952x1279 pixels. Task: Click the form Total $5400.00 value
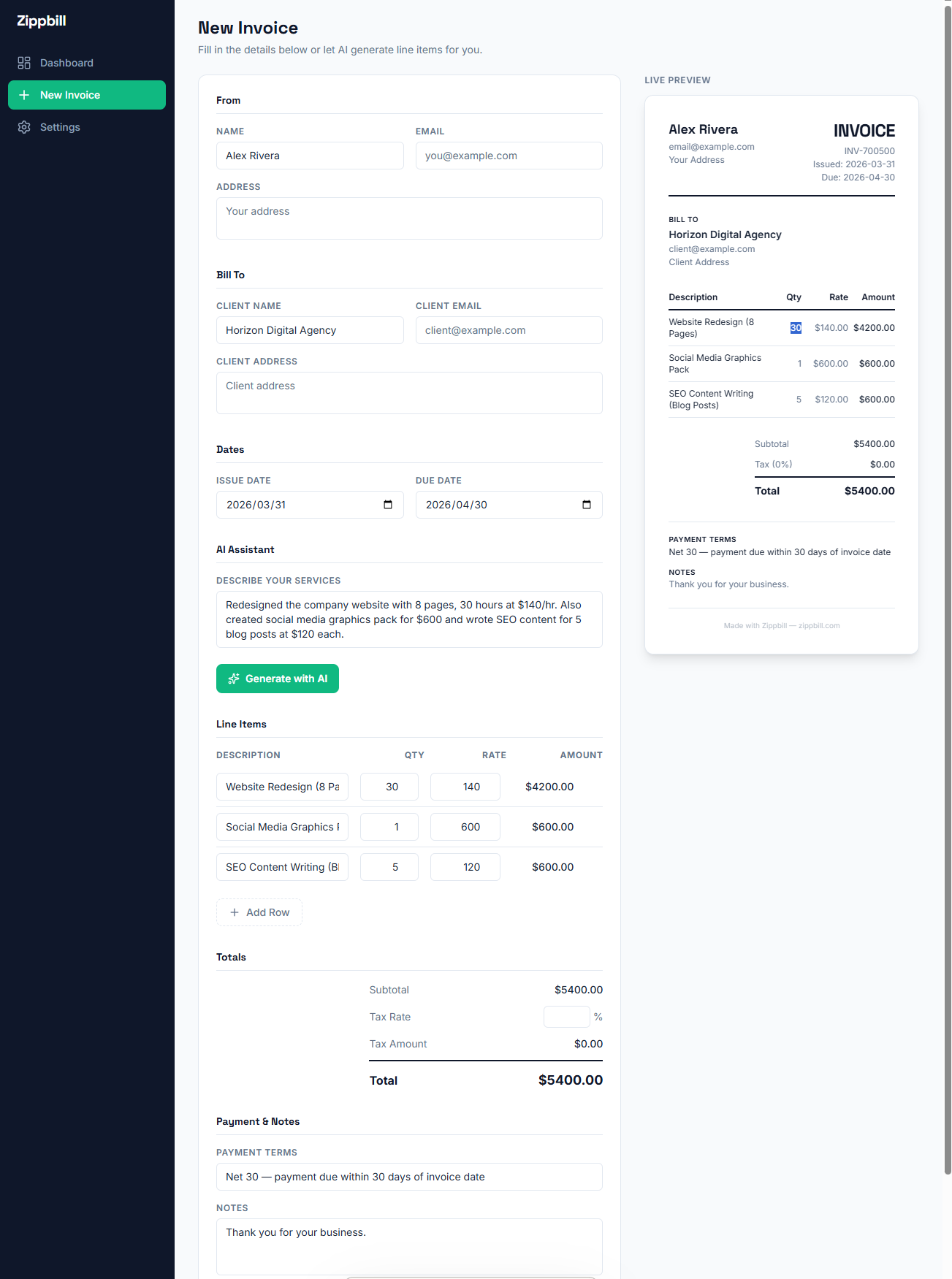tap(571, 1080)
